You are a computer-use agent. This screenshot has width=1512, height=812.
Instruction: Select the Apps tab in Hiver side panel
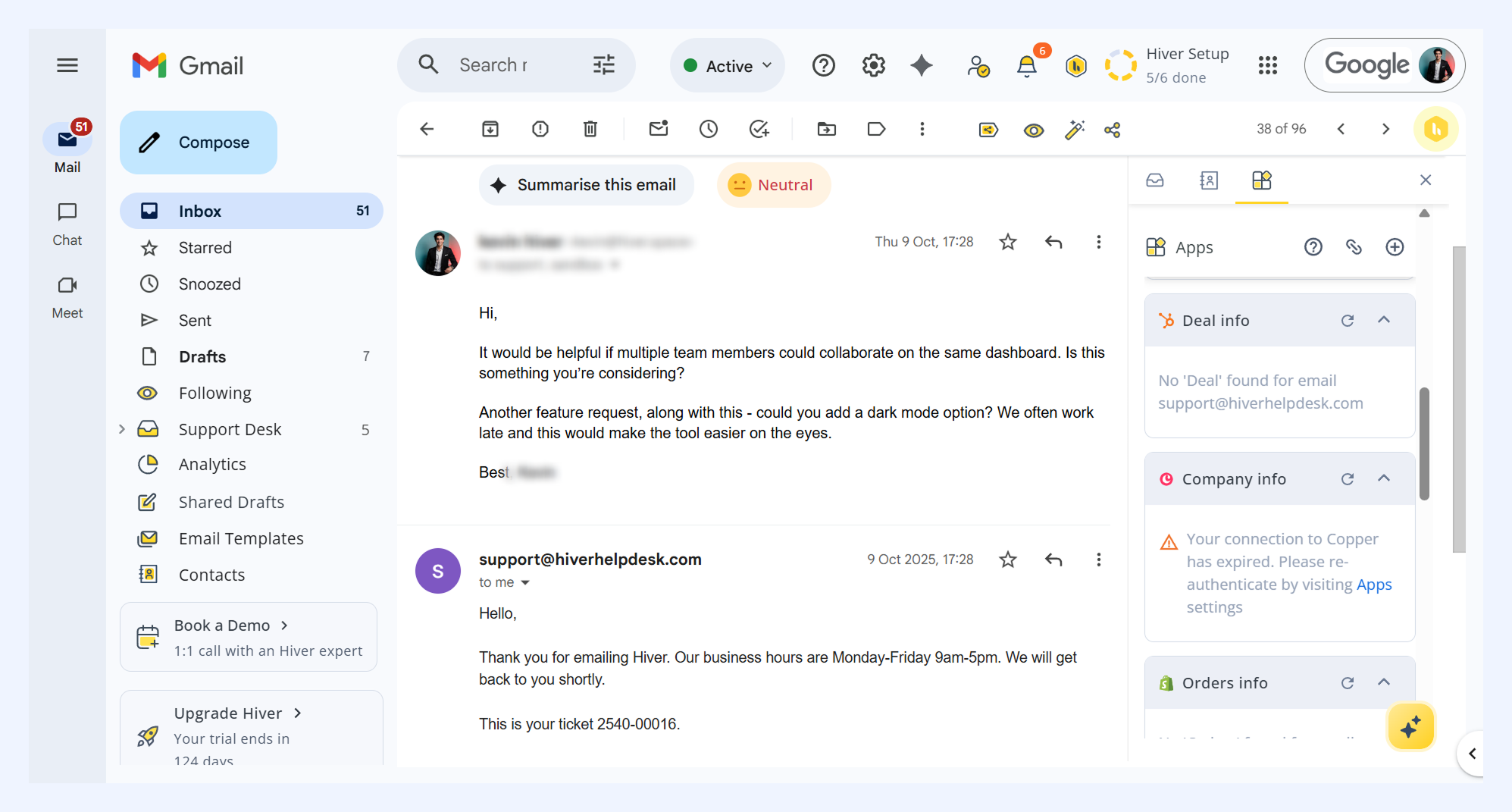[x=1262, y=180]
